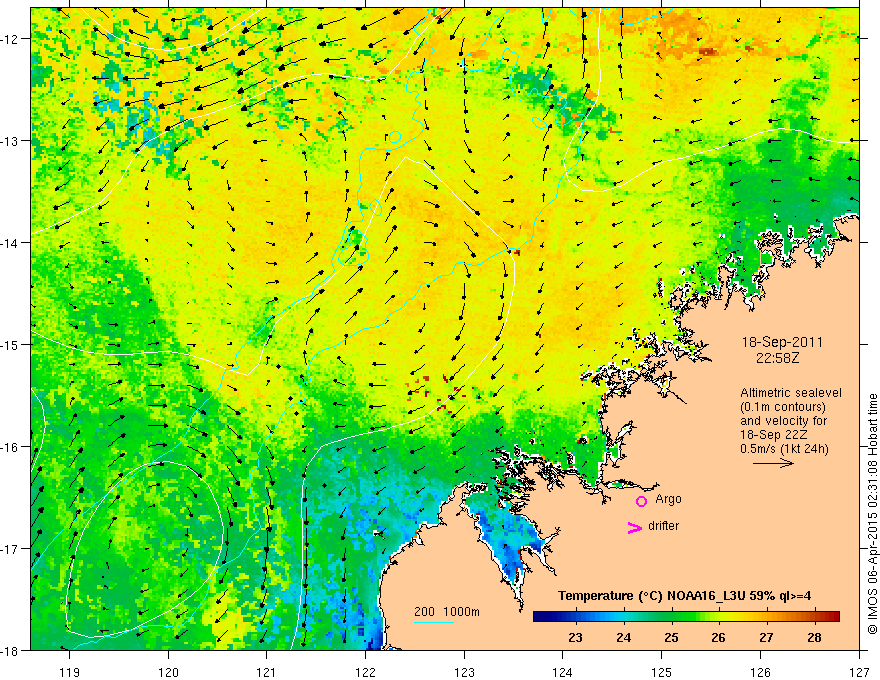The height and width of the screenshot is (680, 880).
Task: Click the time label 22:58Z
Action: point(777,357)
